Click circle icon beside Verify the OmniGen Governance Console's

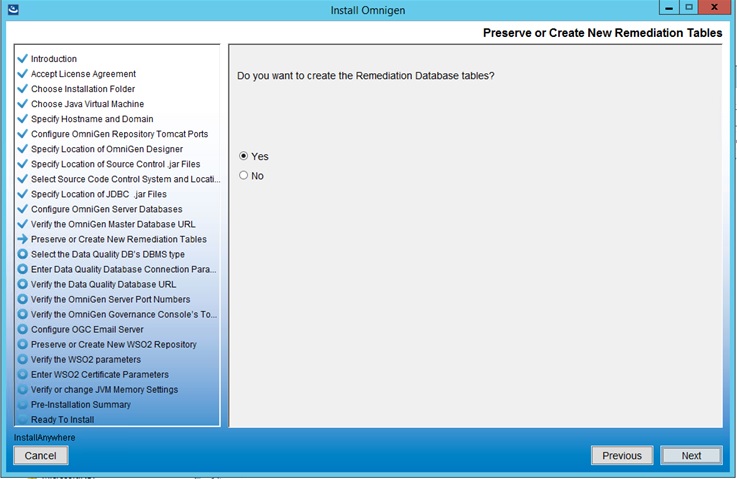pos(23,314)
